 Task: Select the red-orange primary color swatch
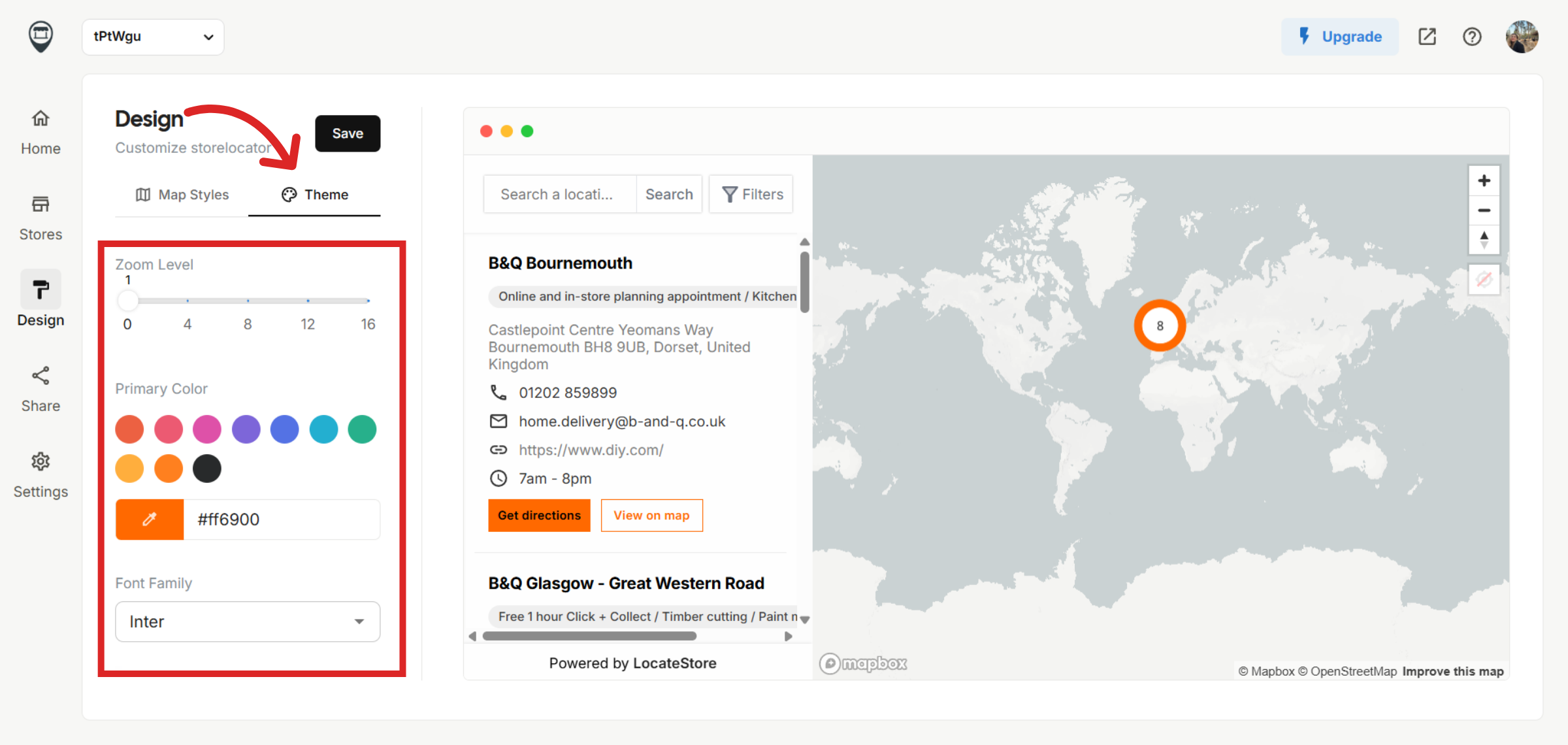click(x=129, y=429)
